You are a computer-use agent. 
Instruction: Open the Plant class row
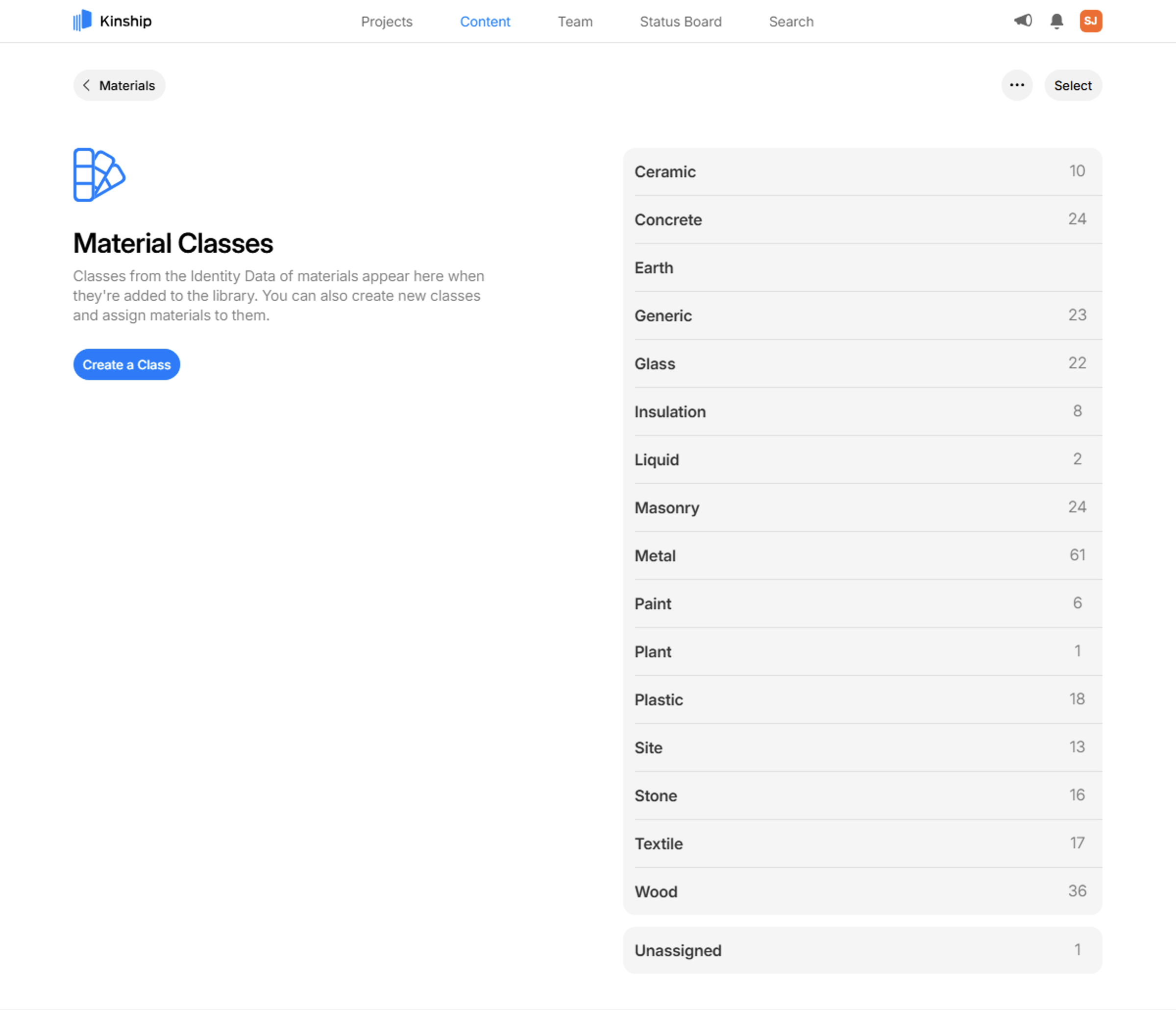click(x=862, y=651)
